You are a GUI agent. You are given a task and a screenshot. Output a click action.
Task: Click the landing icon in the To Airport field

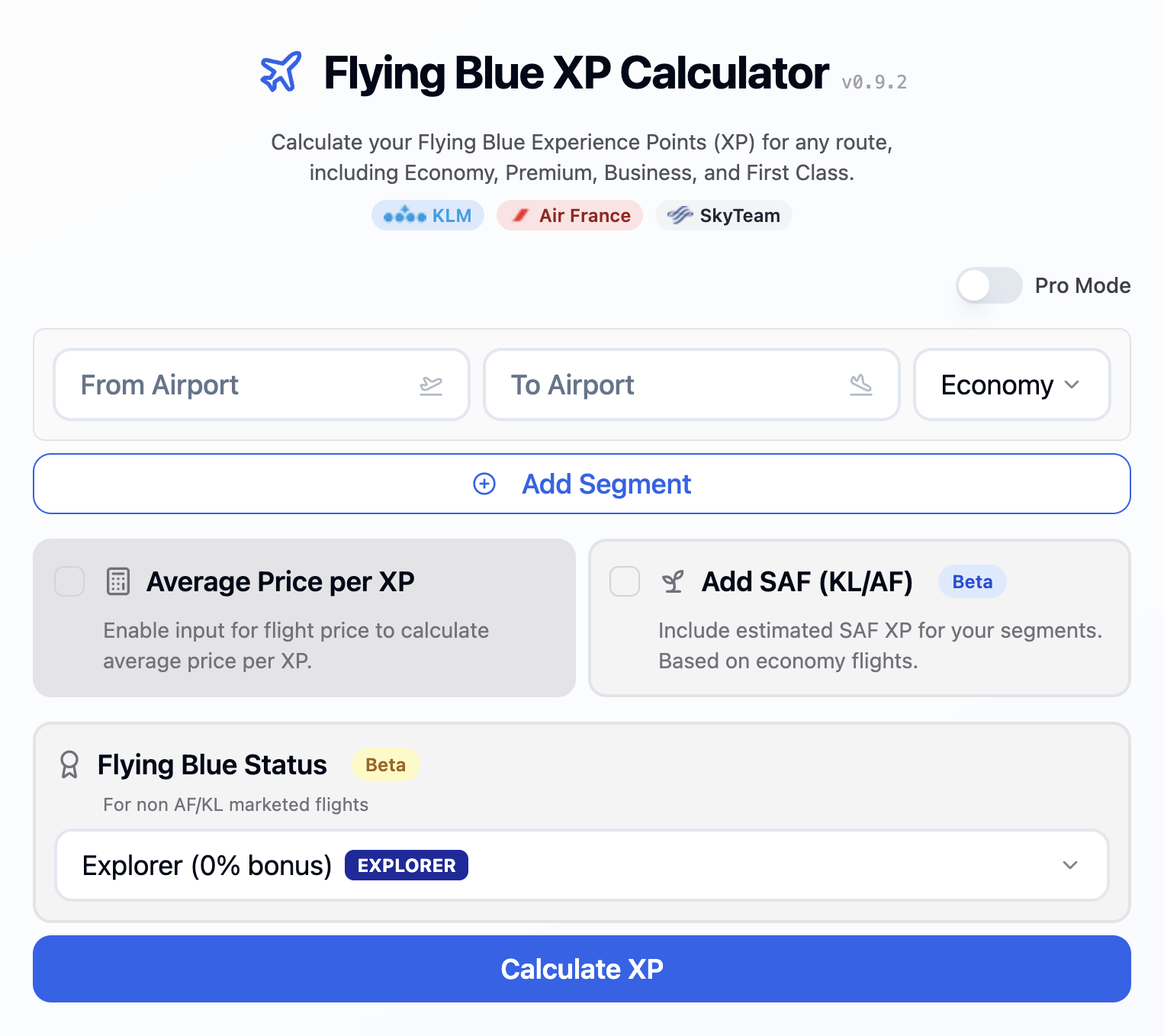click(862, 385)
